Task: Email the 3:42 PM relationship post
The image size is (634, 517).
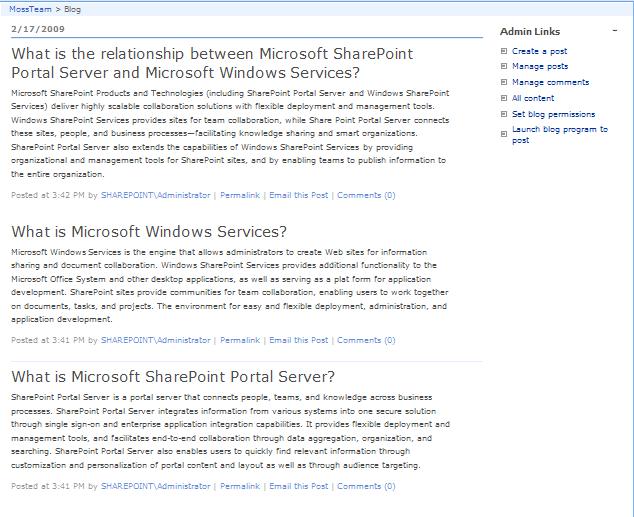Action: pos(298,195)
